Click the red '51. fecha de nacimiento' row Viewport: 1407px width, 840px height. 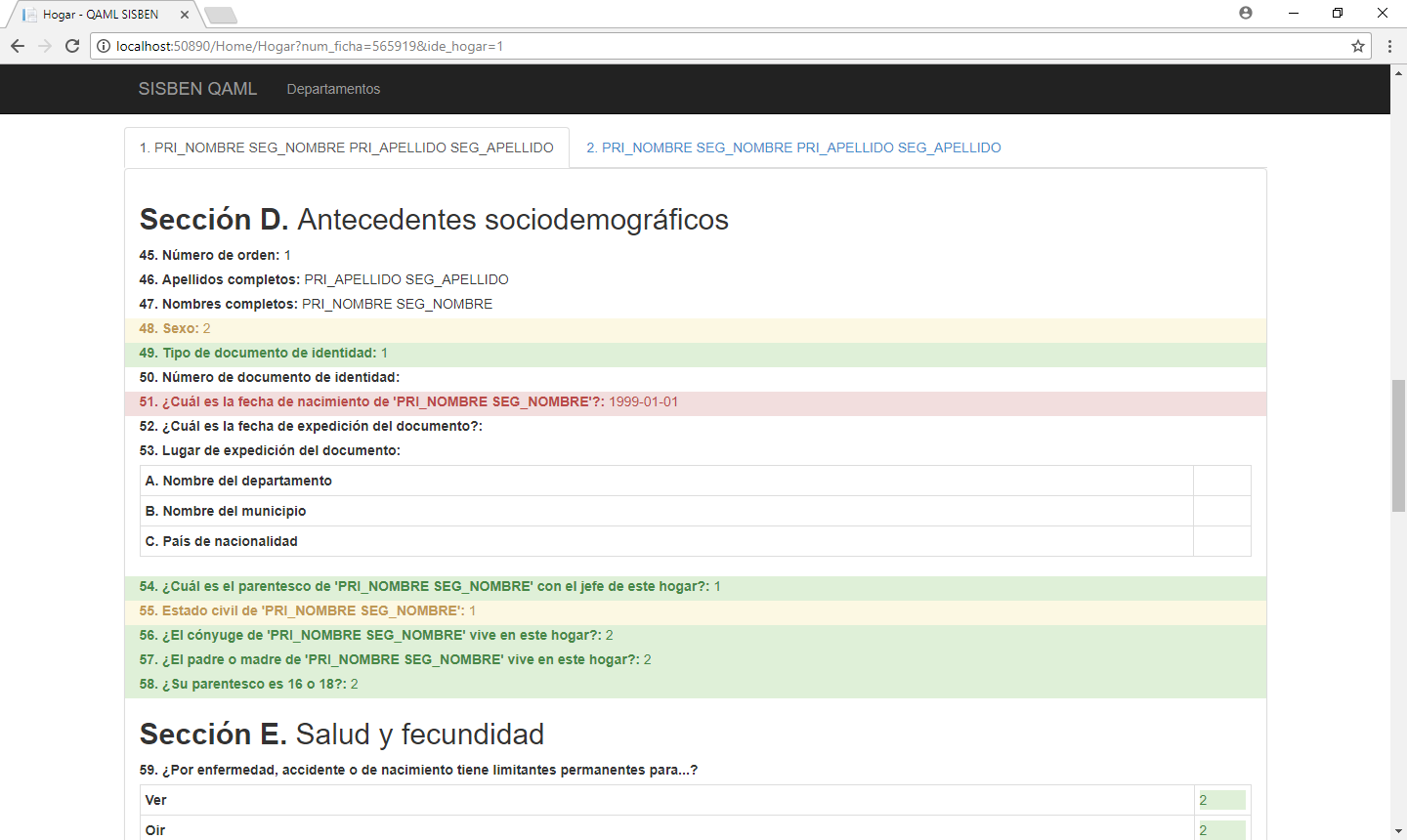[696, 401]
